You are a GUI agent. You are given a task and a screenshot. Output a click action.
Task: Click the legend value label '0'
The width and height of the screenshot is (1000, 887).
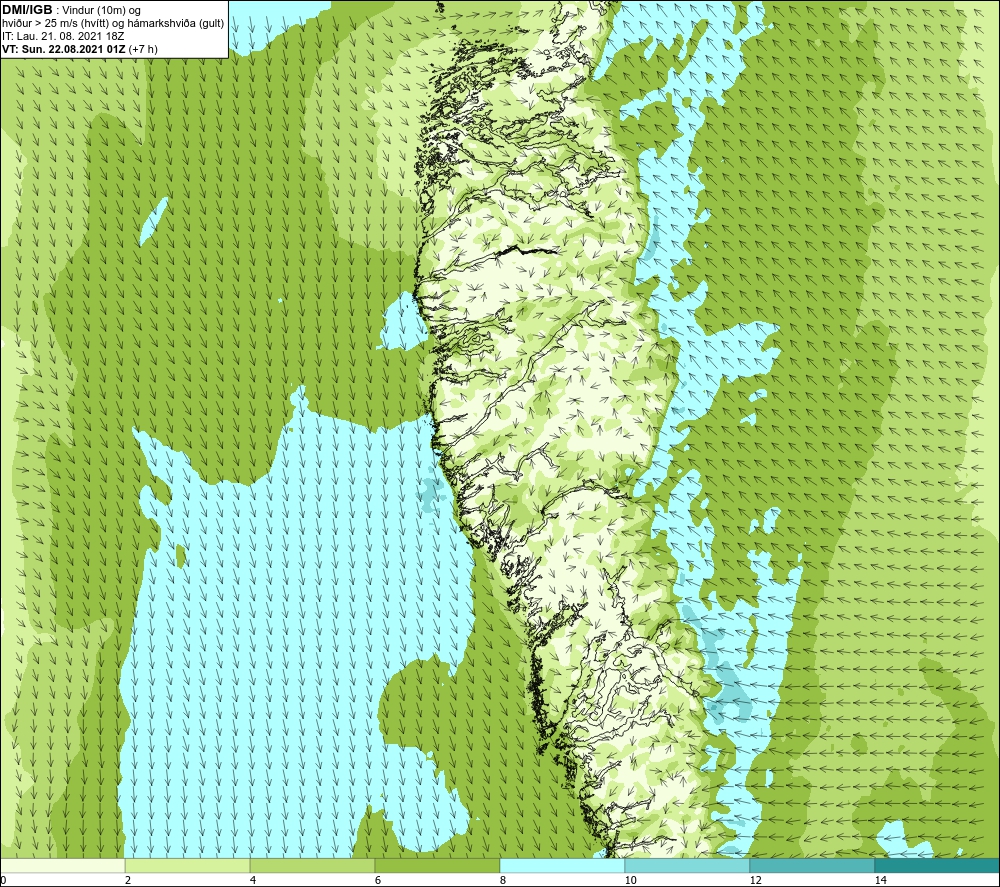(x=3, y=880)
